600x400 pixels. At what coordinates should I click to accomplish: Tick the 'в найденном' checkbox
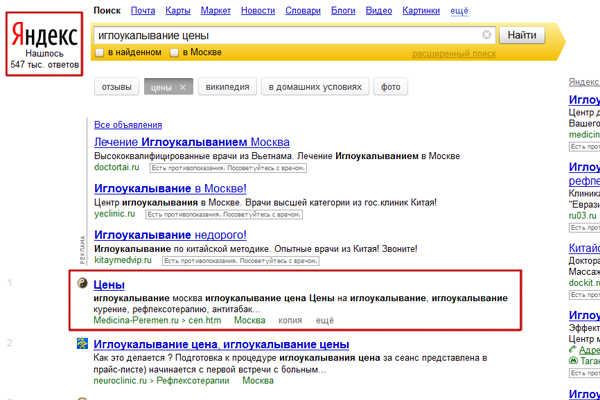click(99, 52)
